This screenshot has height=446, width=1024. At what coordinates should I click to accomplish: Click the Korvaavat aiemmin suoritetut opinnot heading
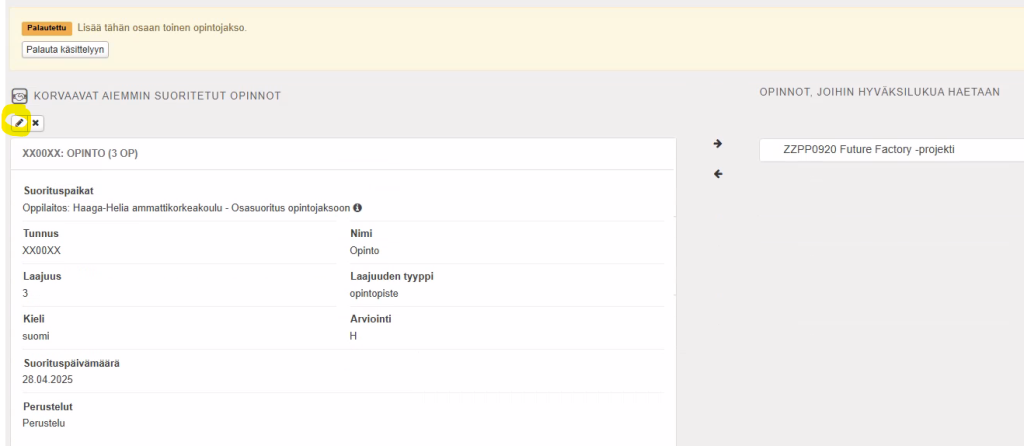(x=157, y=96)
